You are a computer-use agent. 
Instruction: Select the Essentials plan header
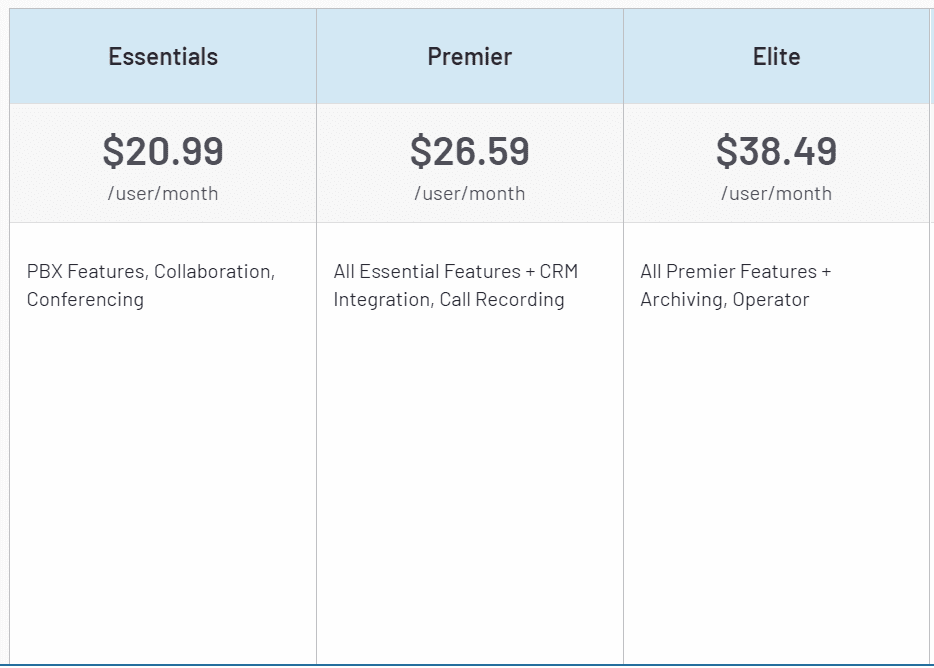[163, 57]
